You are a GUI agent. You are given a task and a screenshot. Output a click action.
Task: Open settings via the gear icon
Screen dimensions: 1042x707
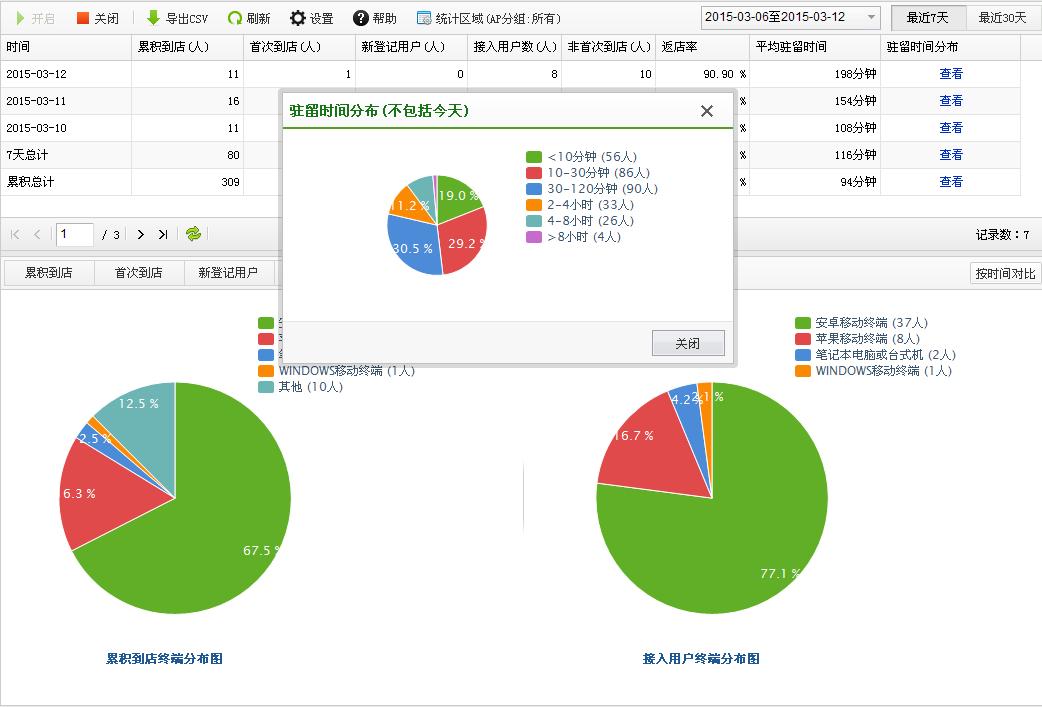[298, 18]
